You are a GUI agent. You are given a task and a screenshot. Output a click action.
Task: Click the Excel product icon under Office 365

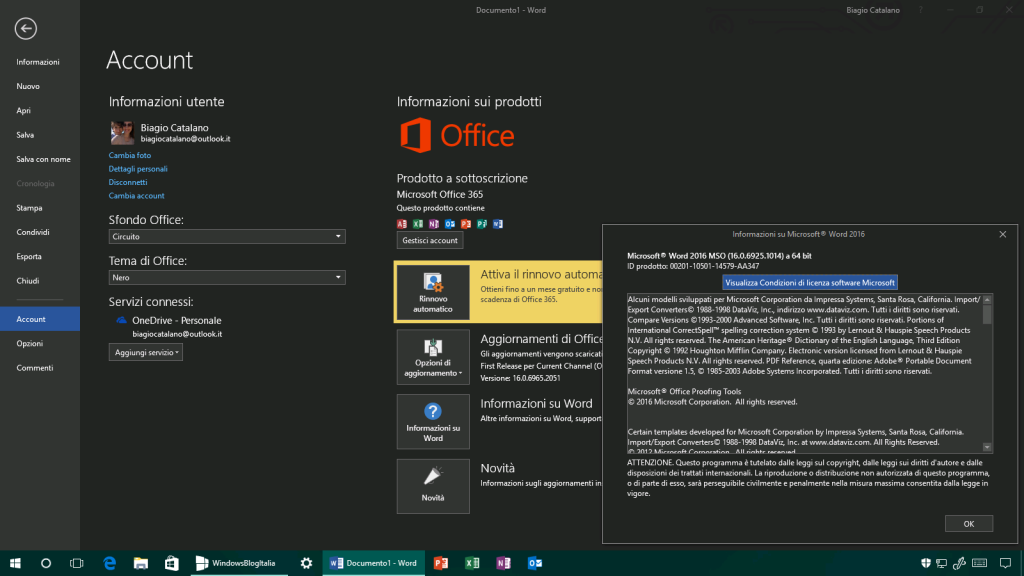tap(418, 224)
